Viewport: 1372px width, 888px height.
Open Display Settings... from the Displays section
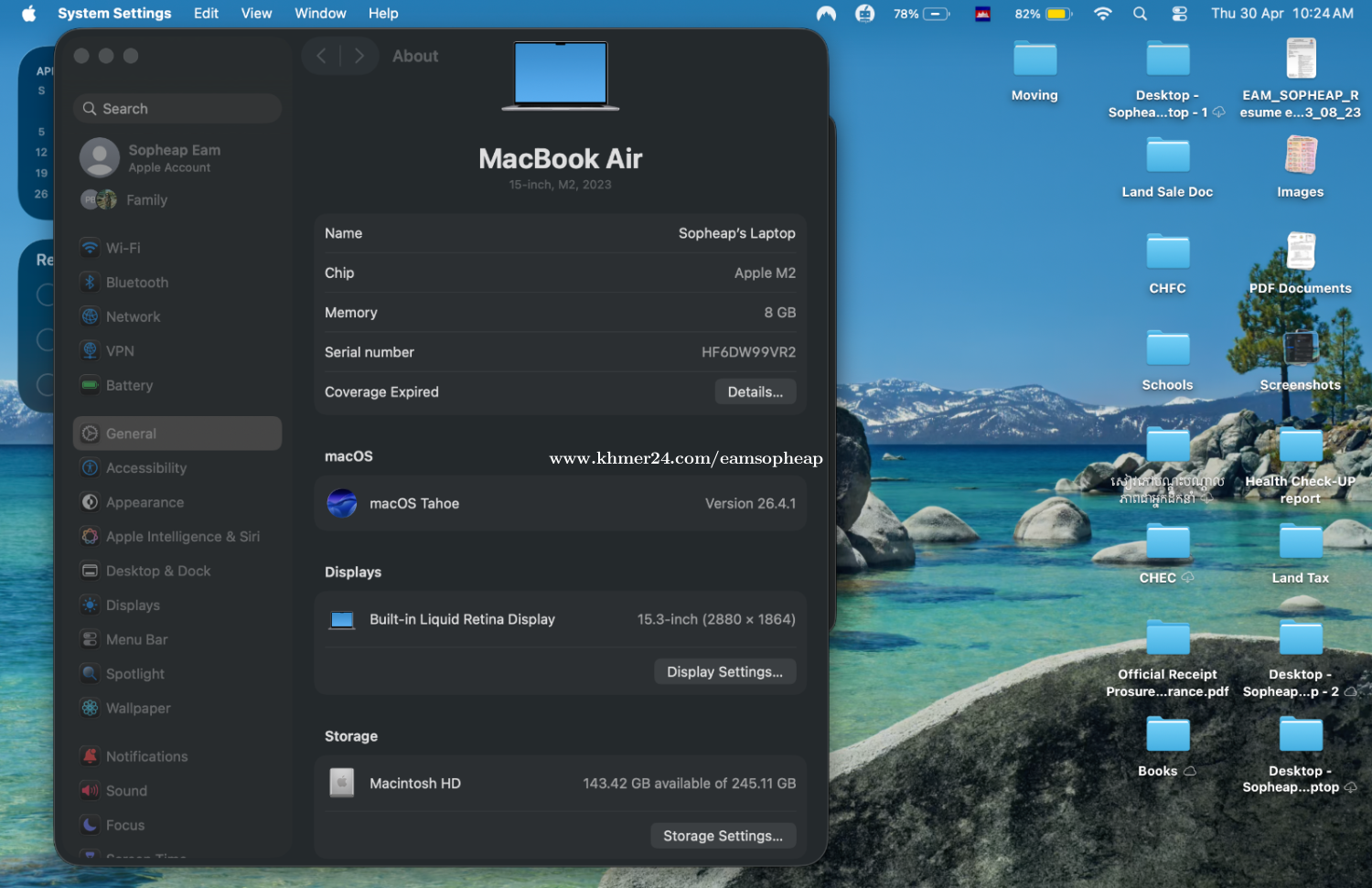point(725,671)
